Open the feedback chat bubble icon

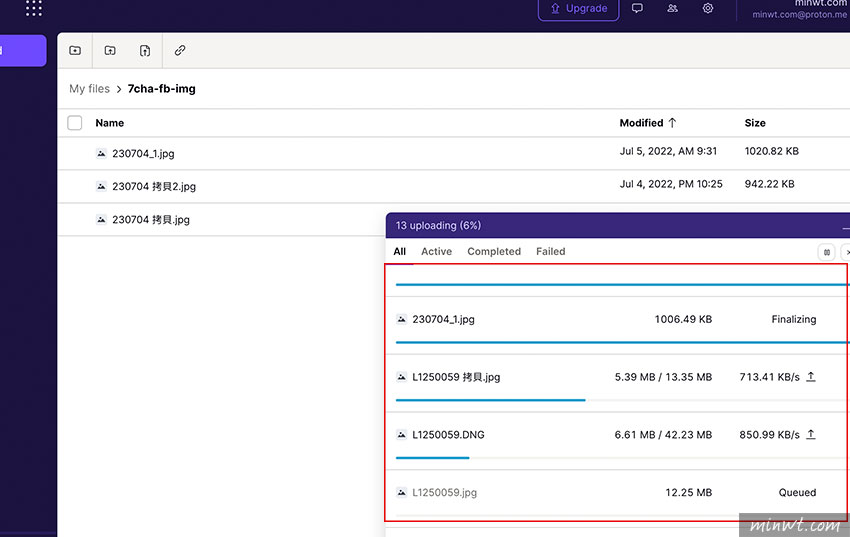pyautogui.click(x=637, y=9)
